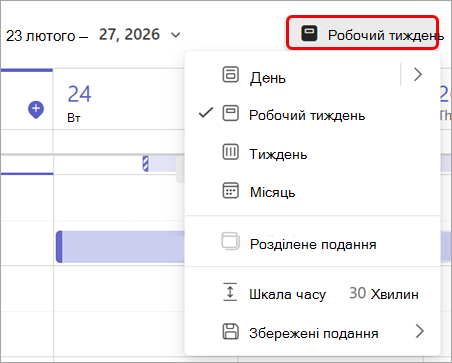Open Шкала часу time scale setting

(313, 294)
